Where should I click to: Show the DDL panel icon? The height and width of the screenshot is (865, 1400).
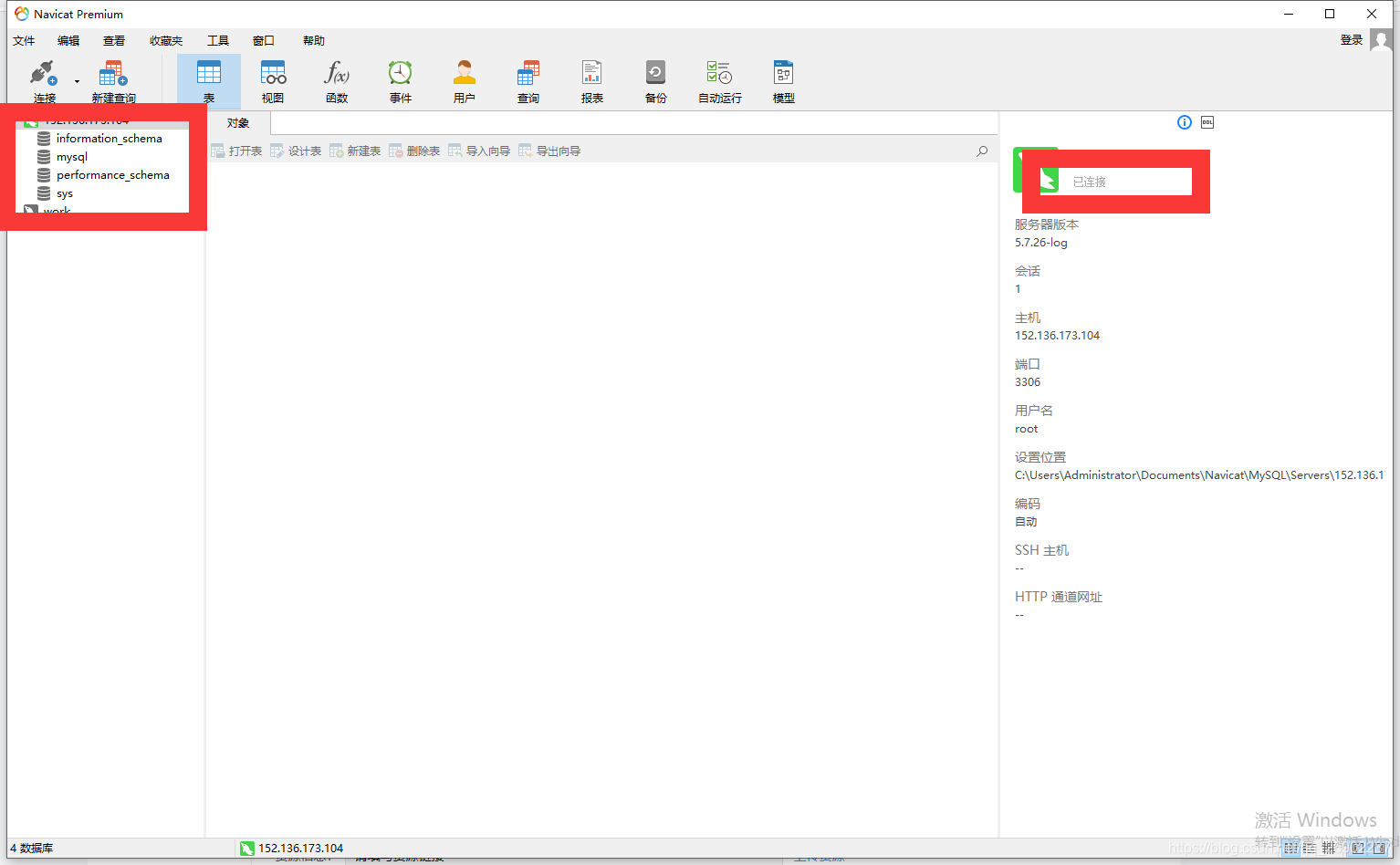1207,122
